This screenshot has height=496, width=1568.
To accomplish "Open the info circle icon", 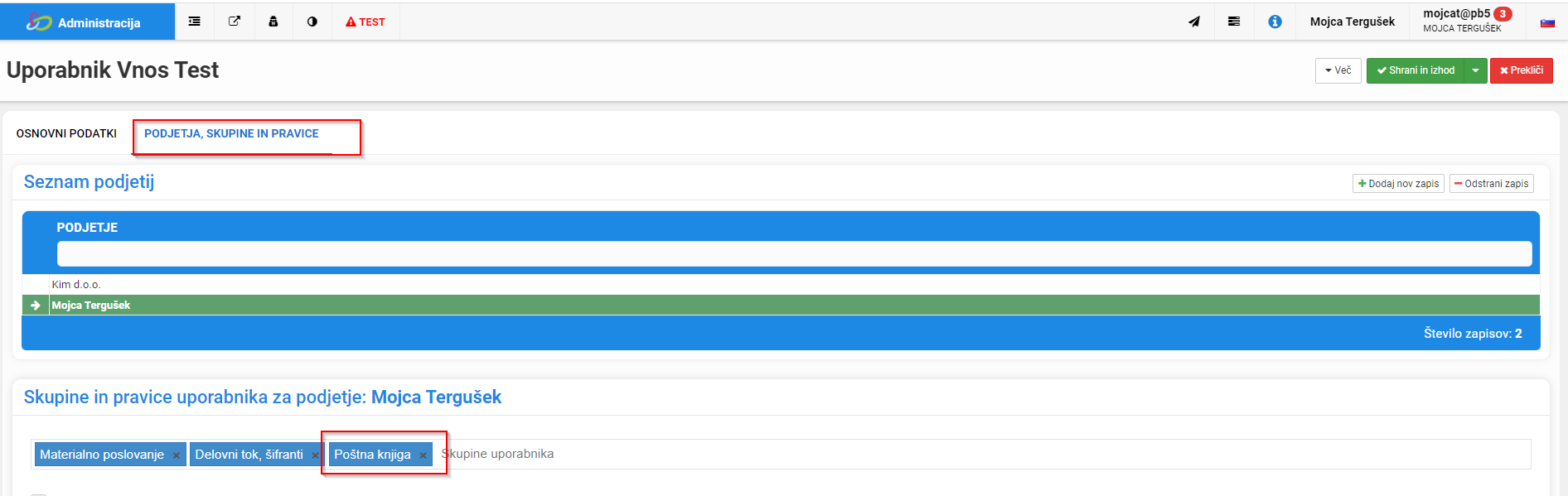I will pyautogui.click(x=1275, y=22).
